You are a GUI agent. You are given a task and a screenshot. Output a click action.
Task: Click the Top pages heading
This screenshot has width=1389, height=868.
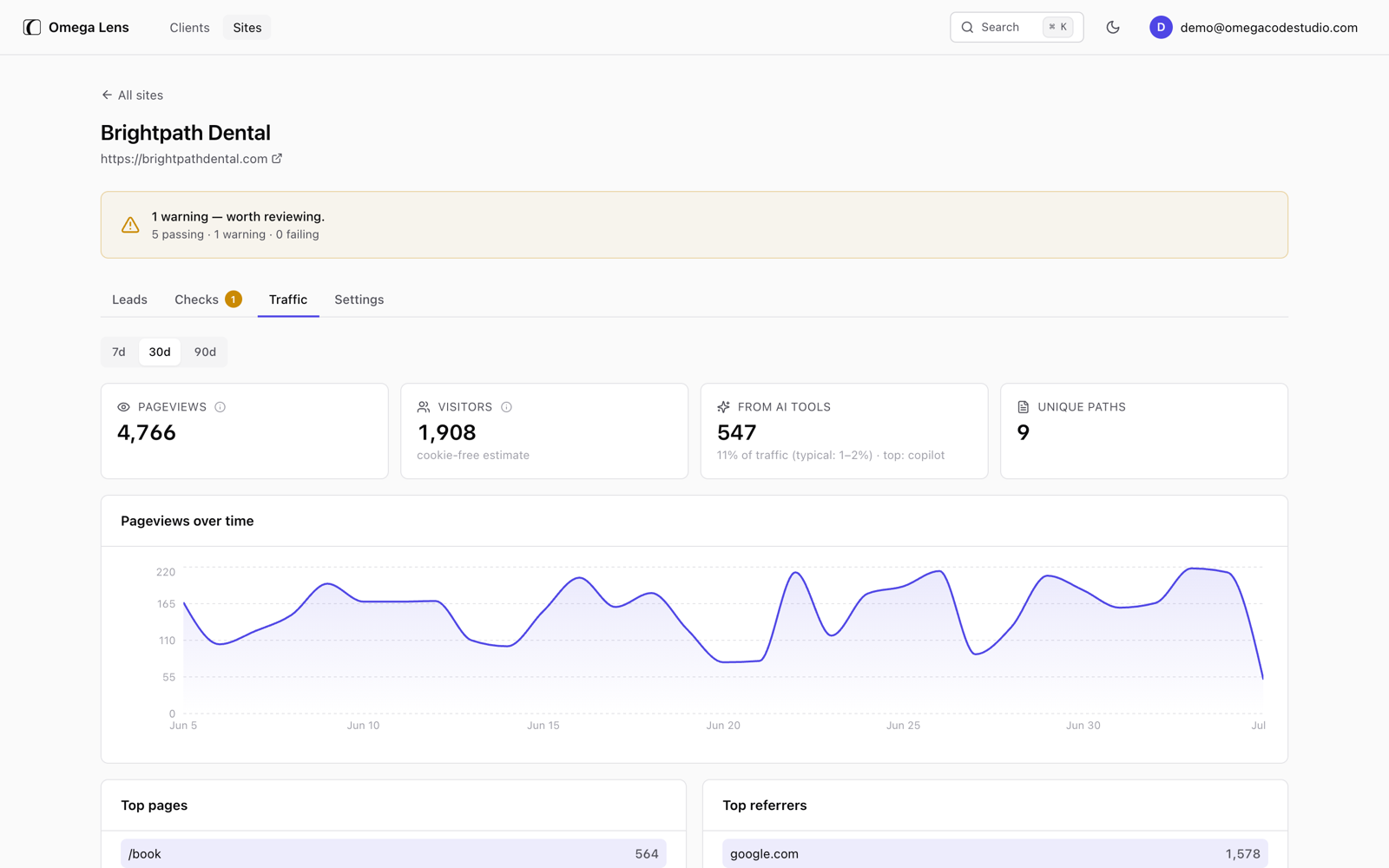[x=155, y=806]
